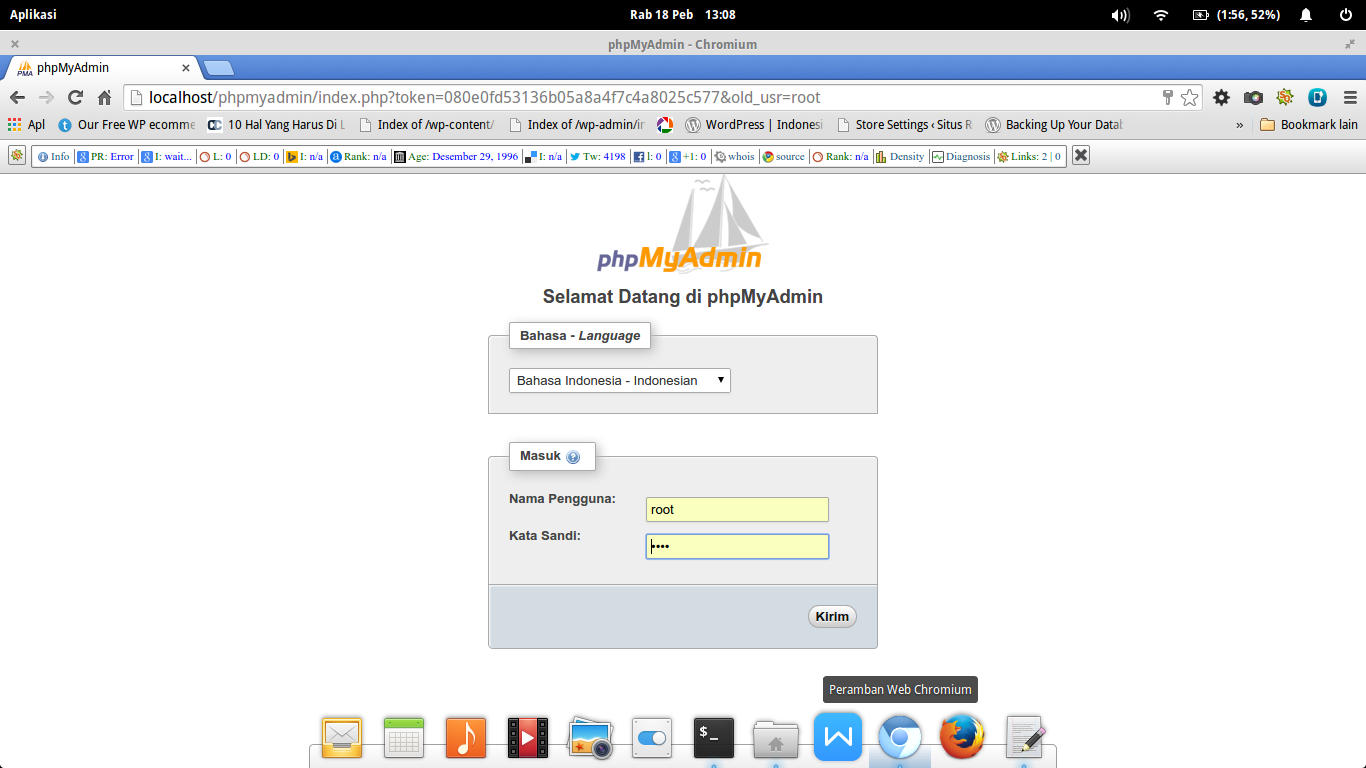This screenshot has height=768, width=1366.
Task: Open the Bookmark lain folder
Action: [x=1309, y=125]
